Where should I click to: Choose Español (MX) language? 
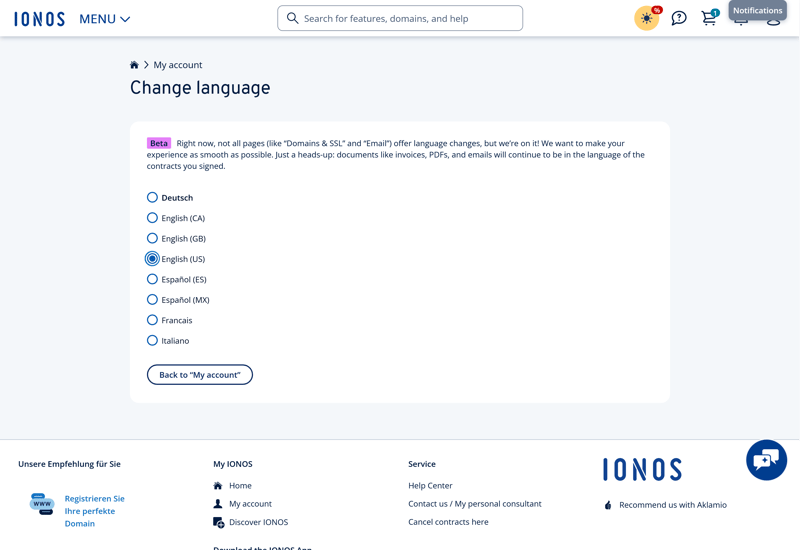(152, 300)
